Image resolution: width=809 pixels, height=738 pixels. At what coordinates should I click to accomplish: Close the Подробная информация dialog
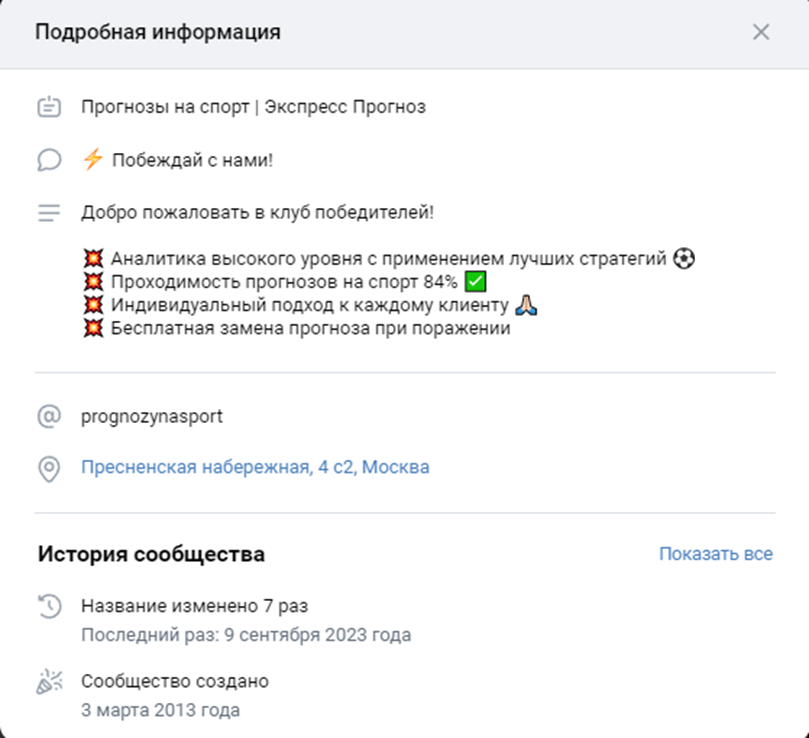click(762, 31)
